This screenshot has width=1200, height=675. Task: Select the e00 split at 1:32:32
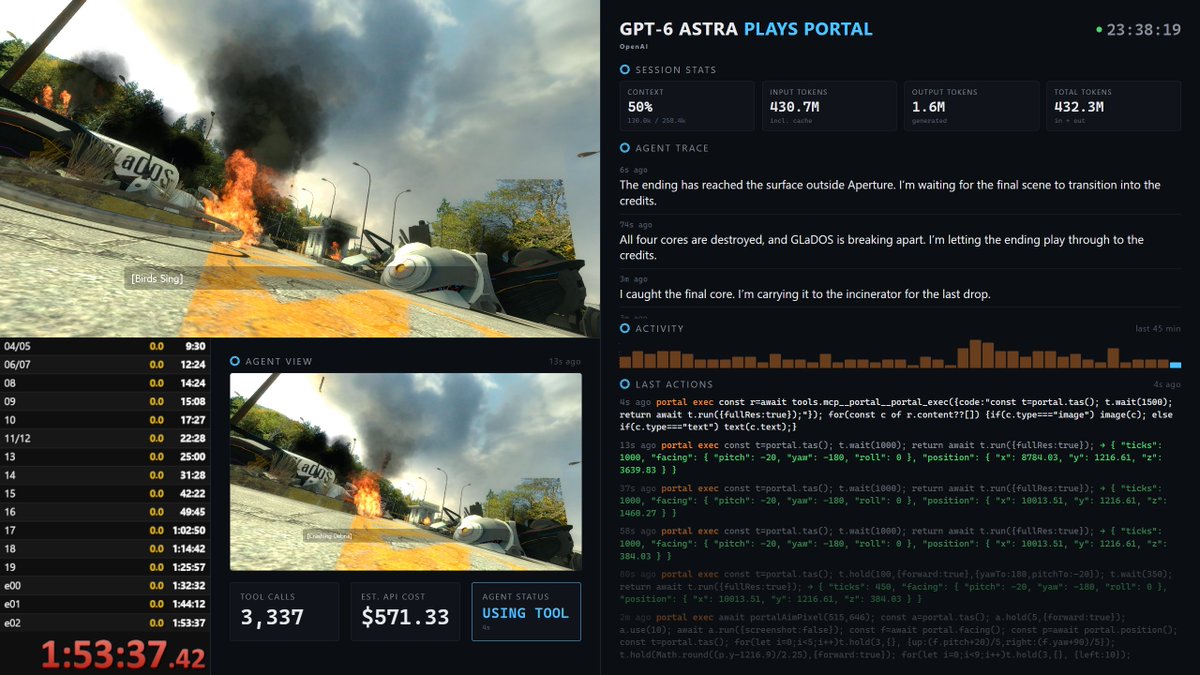tap(105, 586)
